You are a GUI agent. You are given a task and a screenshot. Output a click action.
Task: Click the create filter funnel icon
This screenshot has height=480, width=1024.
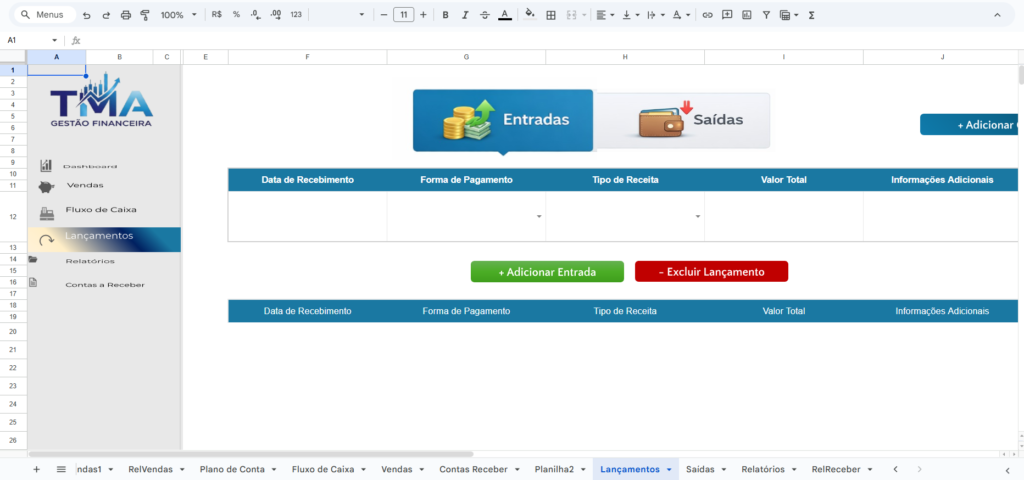[x=766, y=15]
